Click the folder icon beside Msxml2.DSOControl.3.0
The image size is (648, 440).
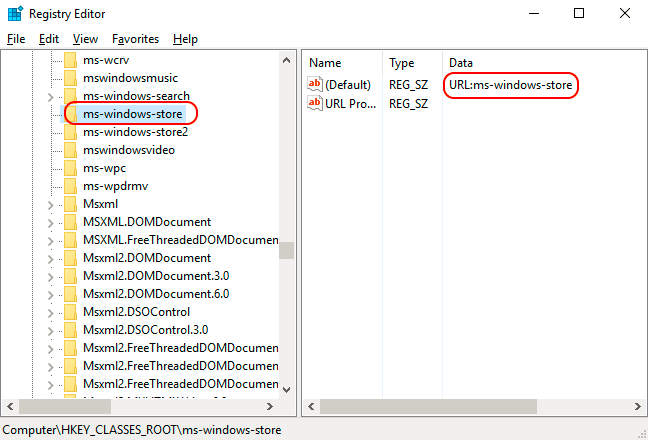click(70, 330)
